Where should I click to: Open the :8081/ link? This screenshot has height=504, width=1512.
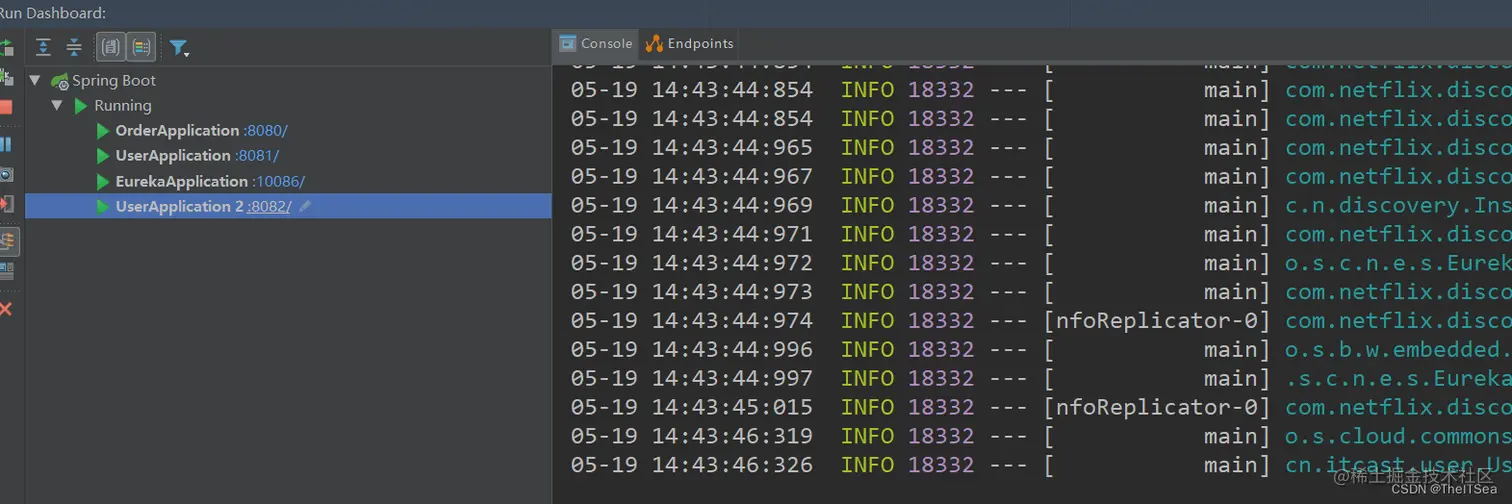(x=257, y=156)
